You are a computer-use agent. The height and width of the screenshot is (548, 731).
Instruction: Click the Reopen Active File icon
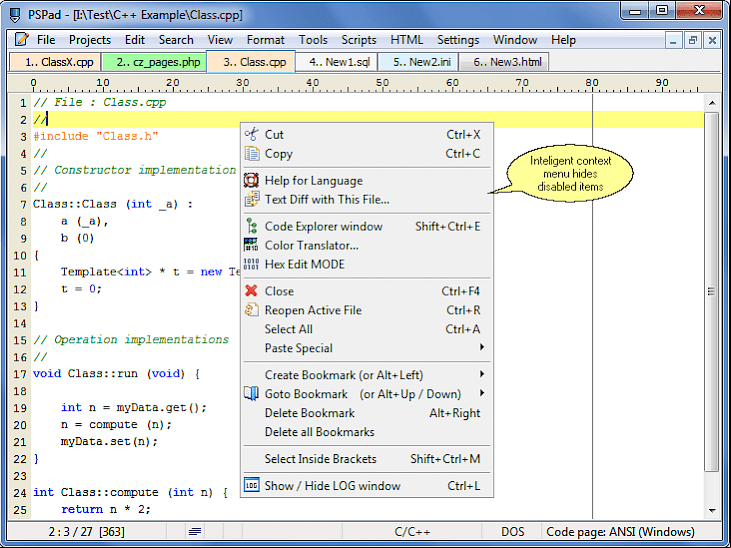click(251, 310)
